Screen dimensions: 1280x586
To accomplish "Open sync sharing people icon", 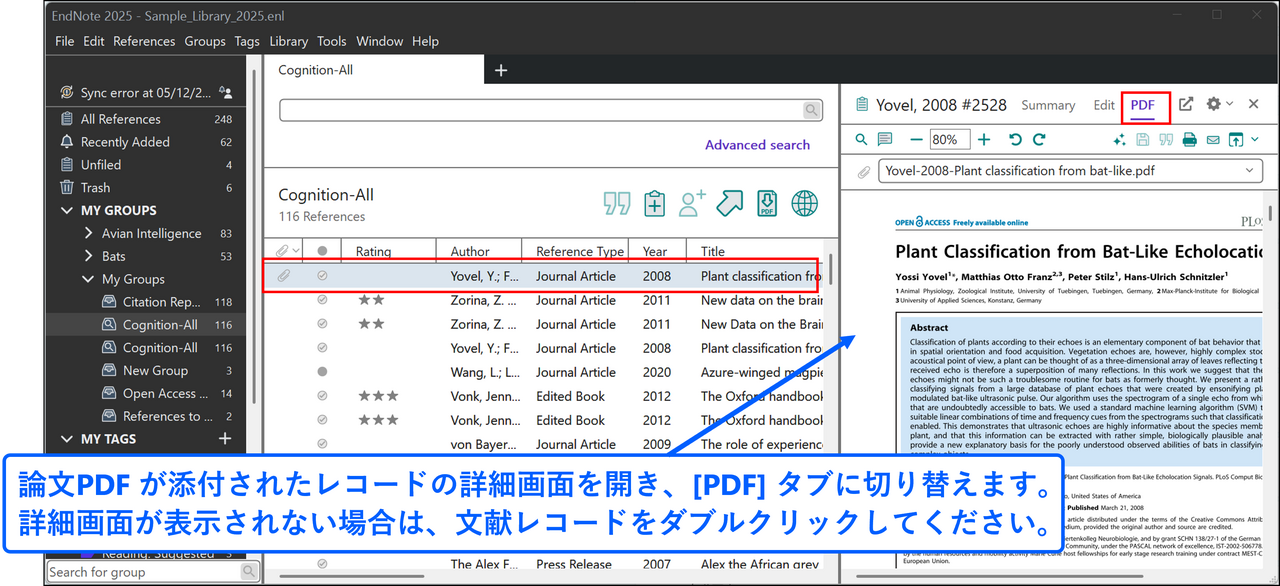I will coord(225,93).
